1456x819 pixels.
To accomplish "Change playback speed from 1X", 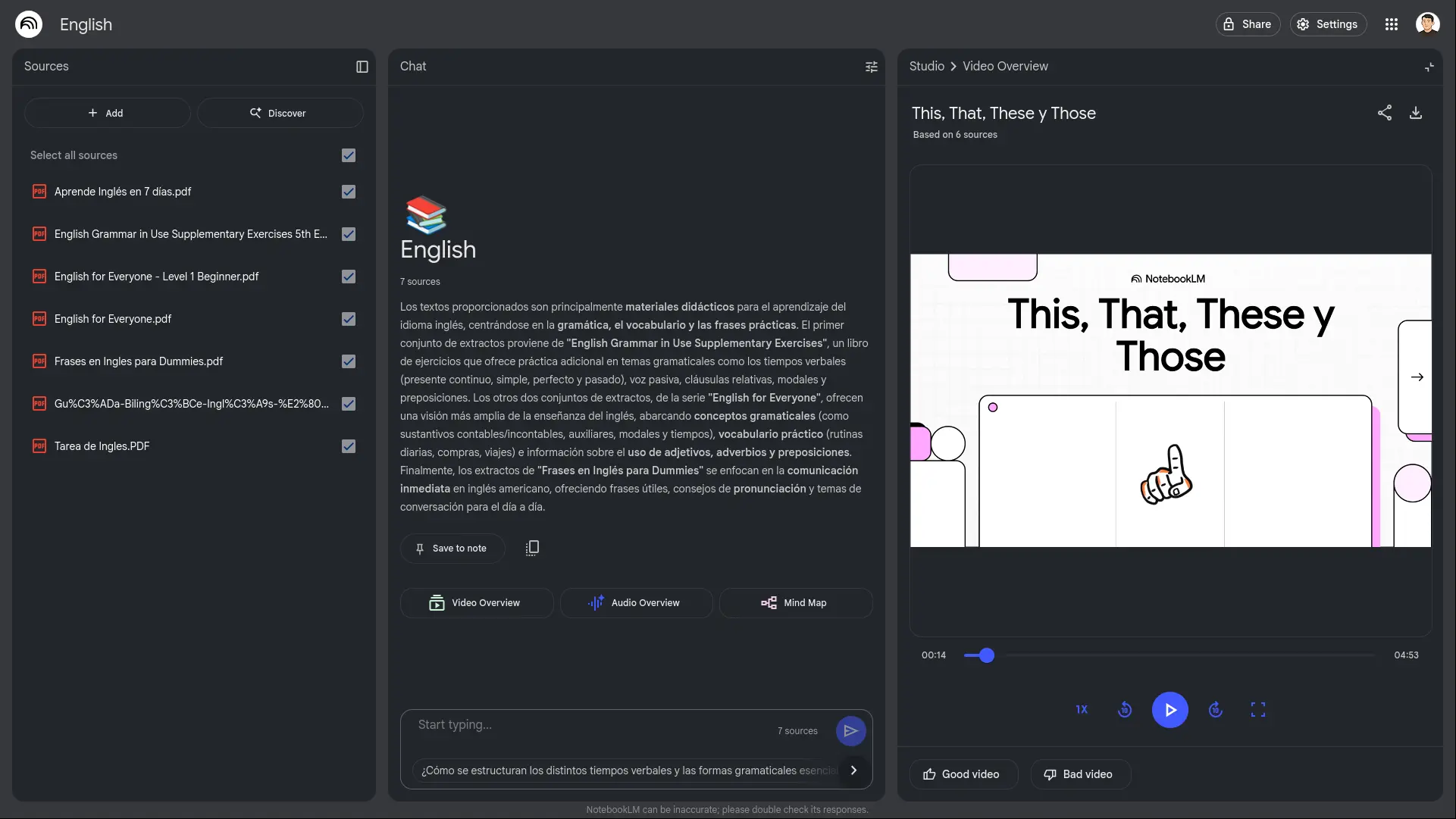I will pos(1082,710).
